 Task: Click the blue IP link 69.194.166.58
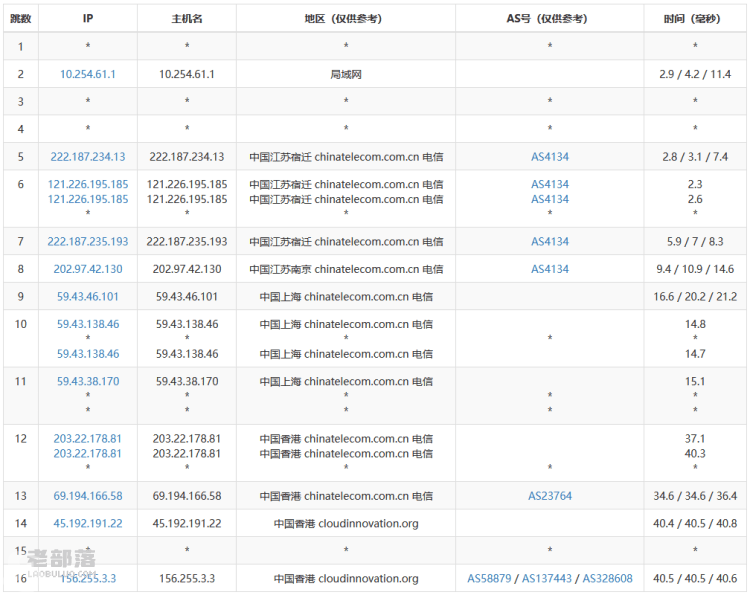[87, 496]
